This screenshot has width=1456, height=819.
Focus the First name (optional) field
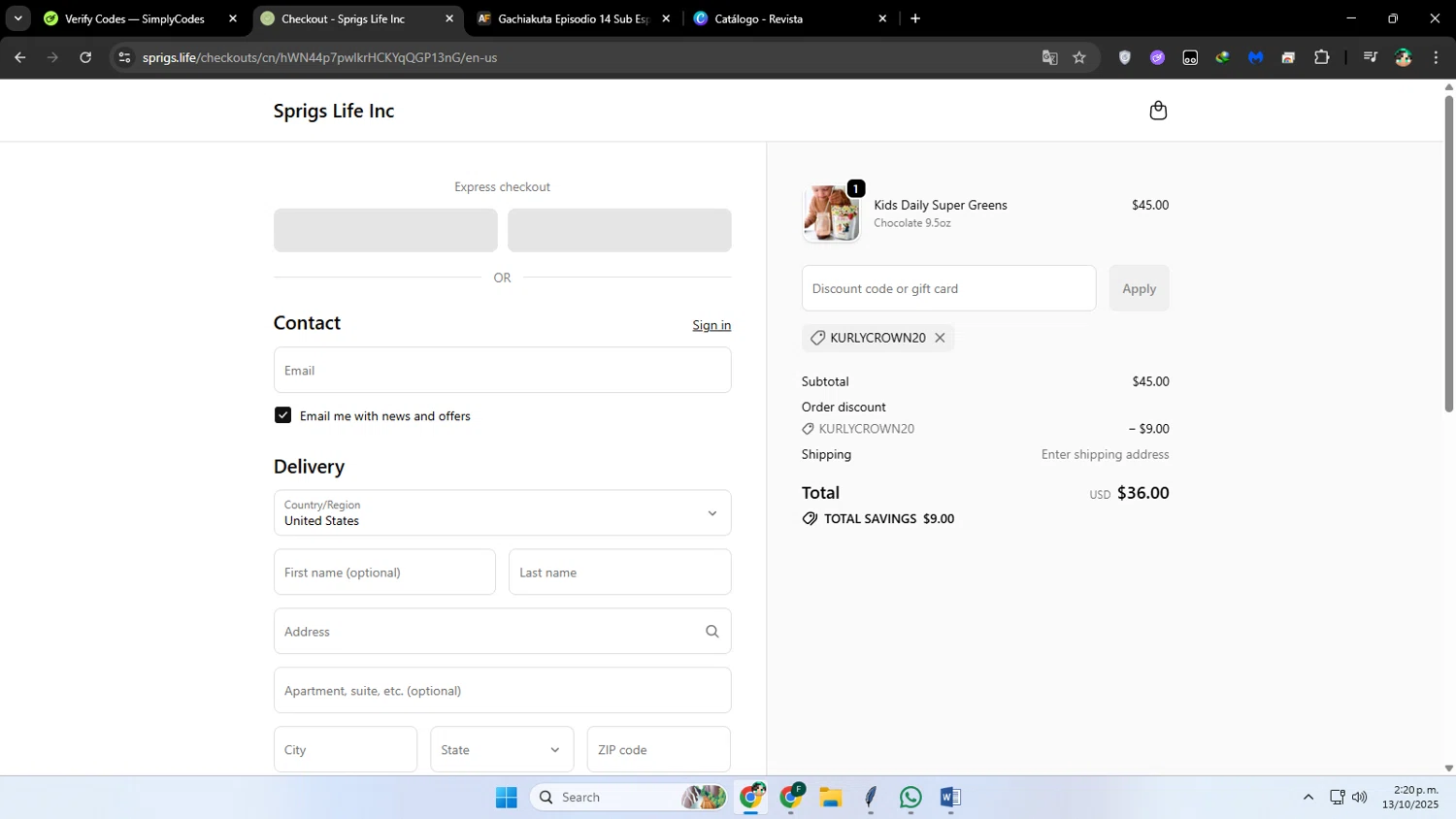(x=384, y=573)
